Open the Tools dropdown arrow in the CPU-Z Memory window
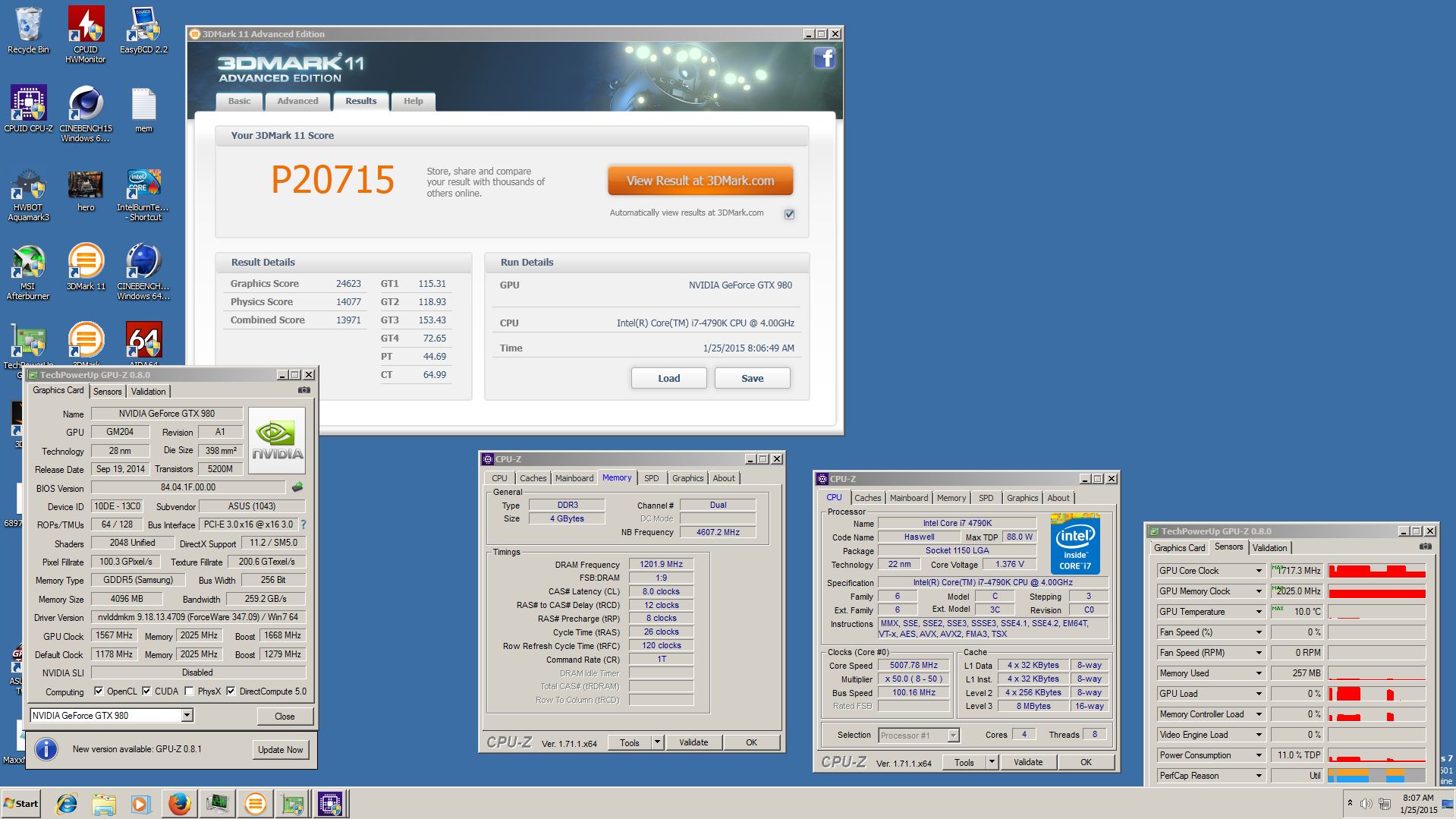The height and width of the screenshot is (819, 1456). 657,742
